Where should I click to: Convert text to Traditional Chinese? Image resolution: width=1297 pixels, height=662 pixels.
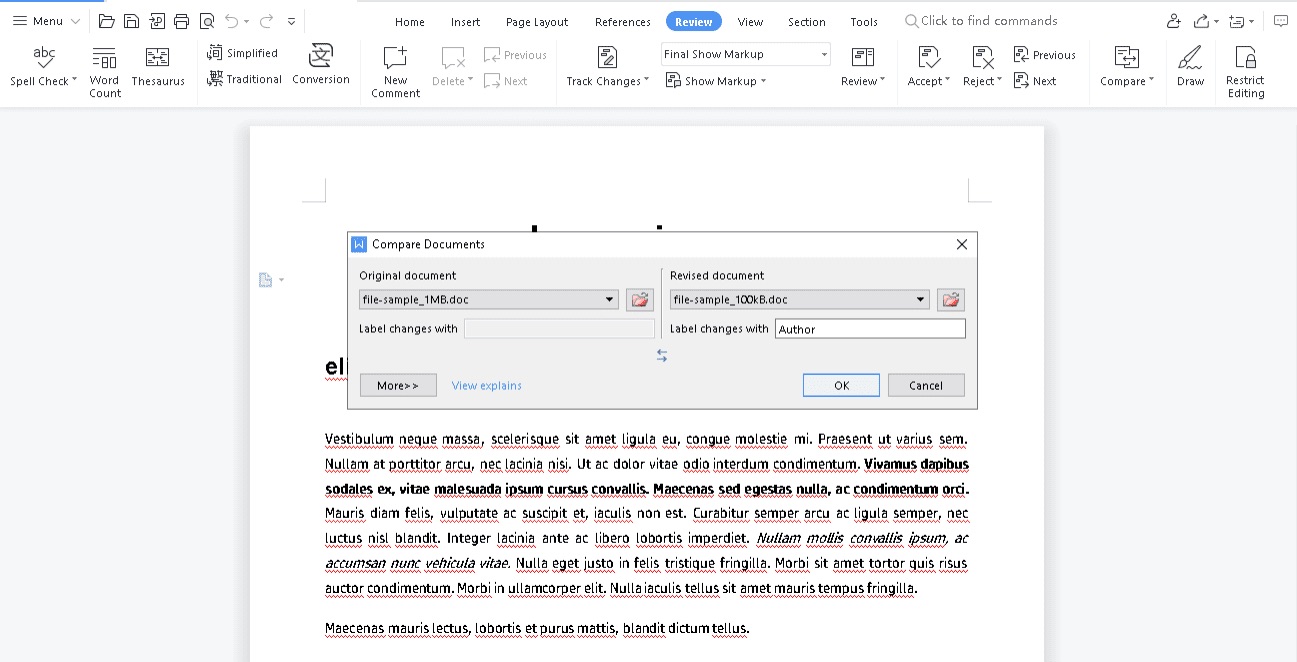pos(245,79)
